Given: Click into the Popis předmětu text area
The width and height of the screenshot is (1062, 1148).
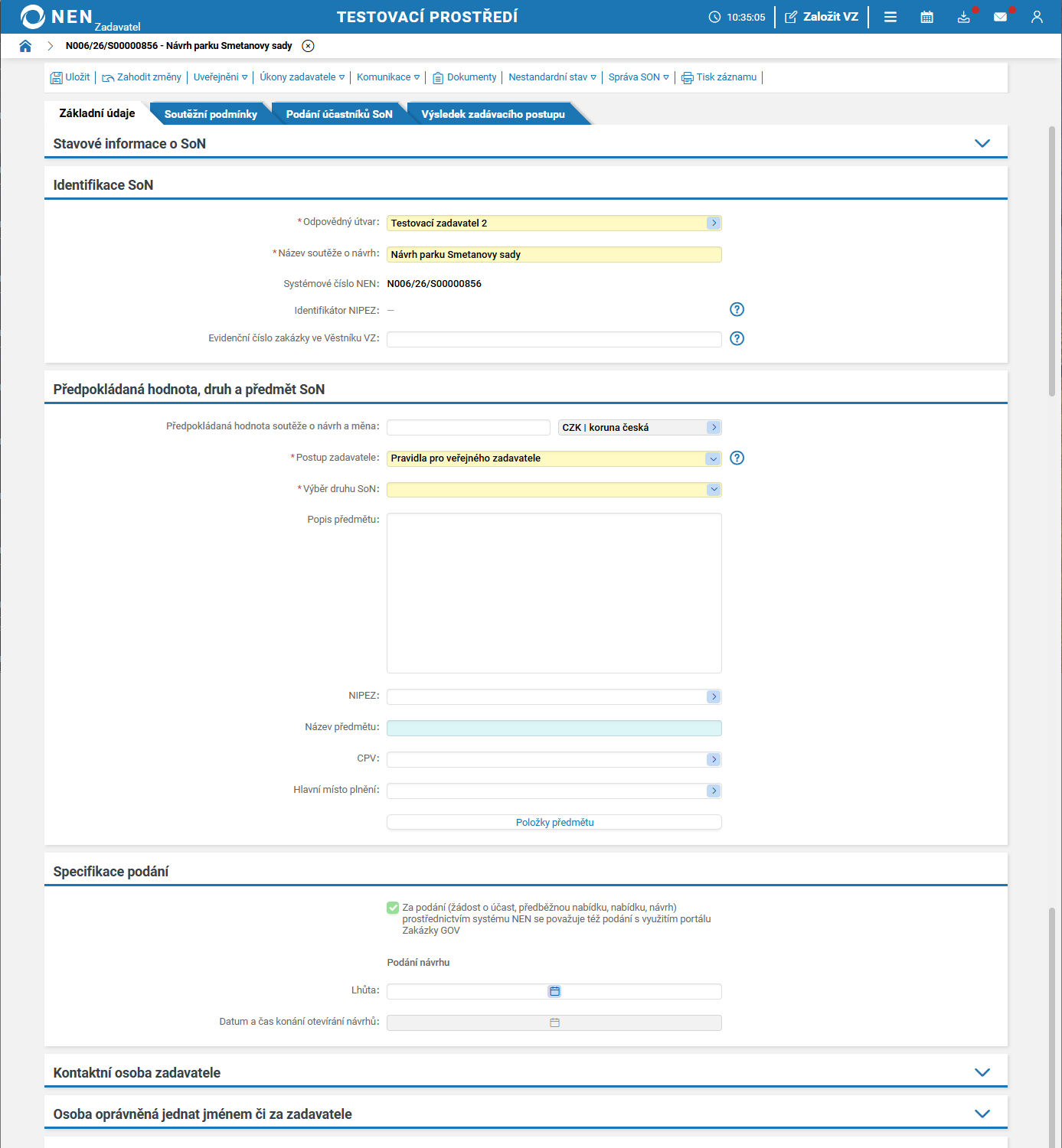Looking at the screenshot, I should (554, 593).
